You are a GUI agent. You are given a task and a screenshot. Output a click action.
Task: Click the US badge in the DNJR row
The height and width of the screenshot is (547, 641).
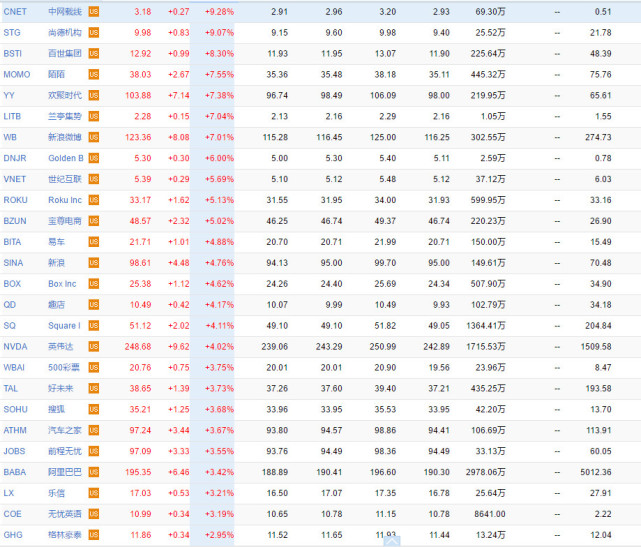pos(94,158)
